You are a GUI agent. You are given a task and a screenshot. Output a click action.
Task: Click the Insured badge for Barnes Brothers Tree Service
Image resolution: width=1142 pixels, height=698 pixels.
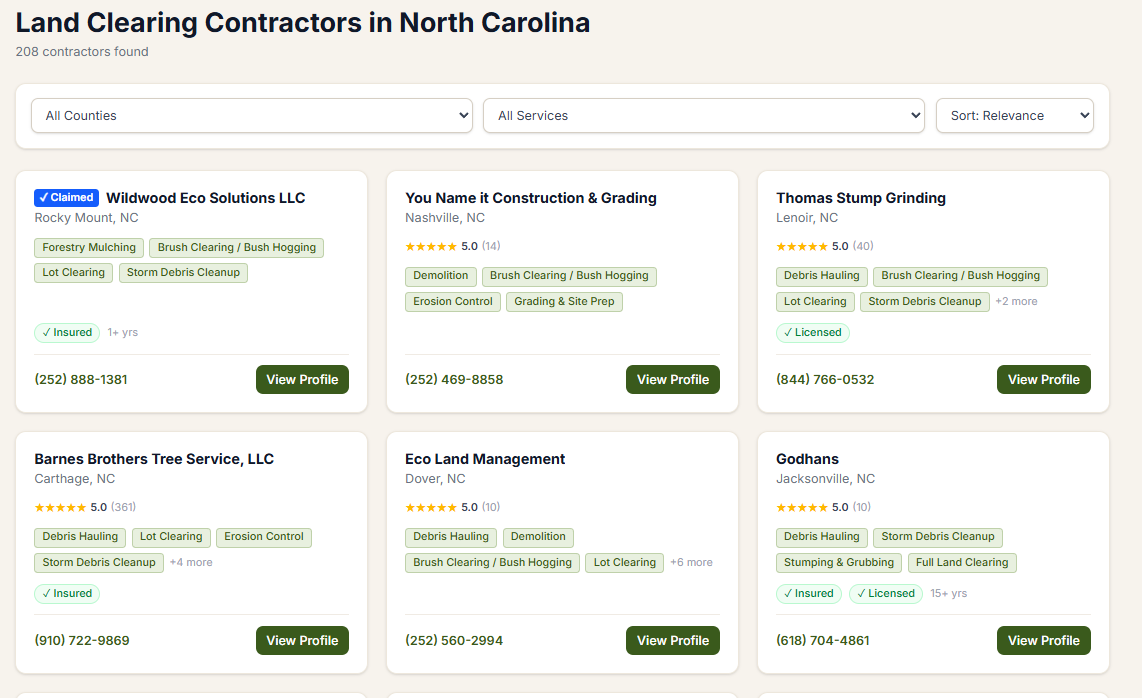66,593
